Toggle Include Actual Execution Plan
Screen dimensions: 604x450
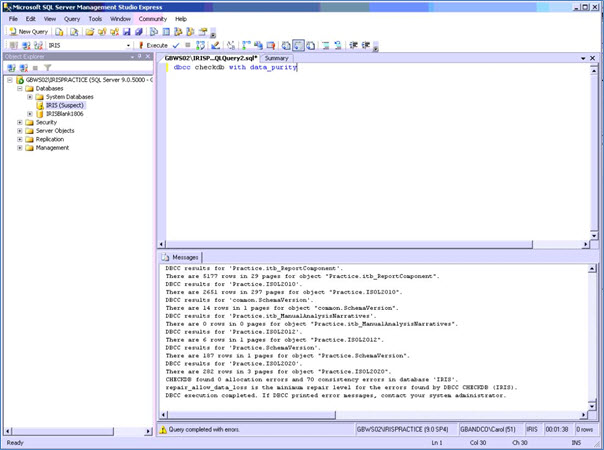(x=246, y=45)
